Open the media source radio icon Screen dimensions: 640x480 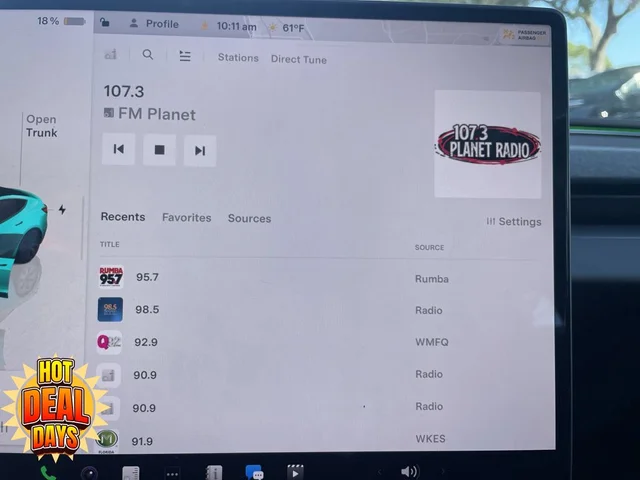[111, 54]
